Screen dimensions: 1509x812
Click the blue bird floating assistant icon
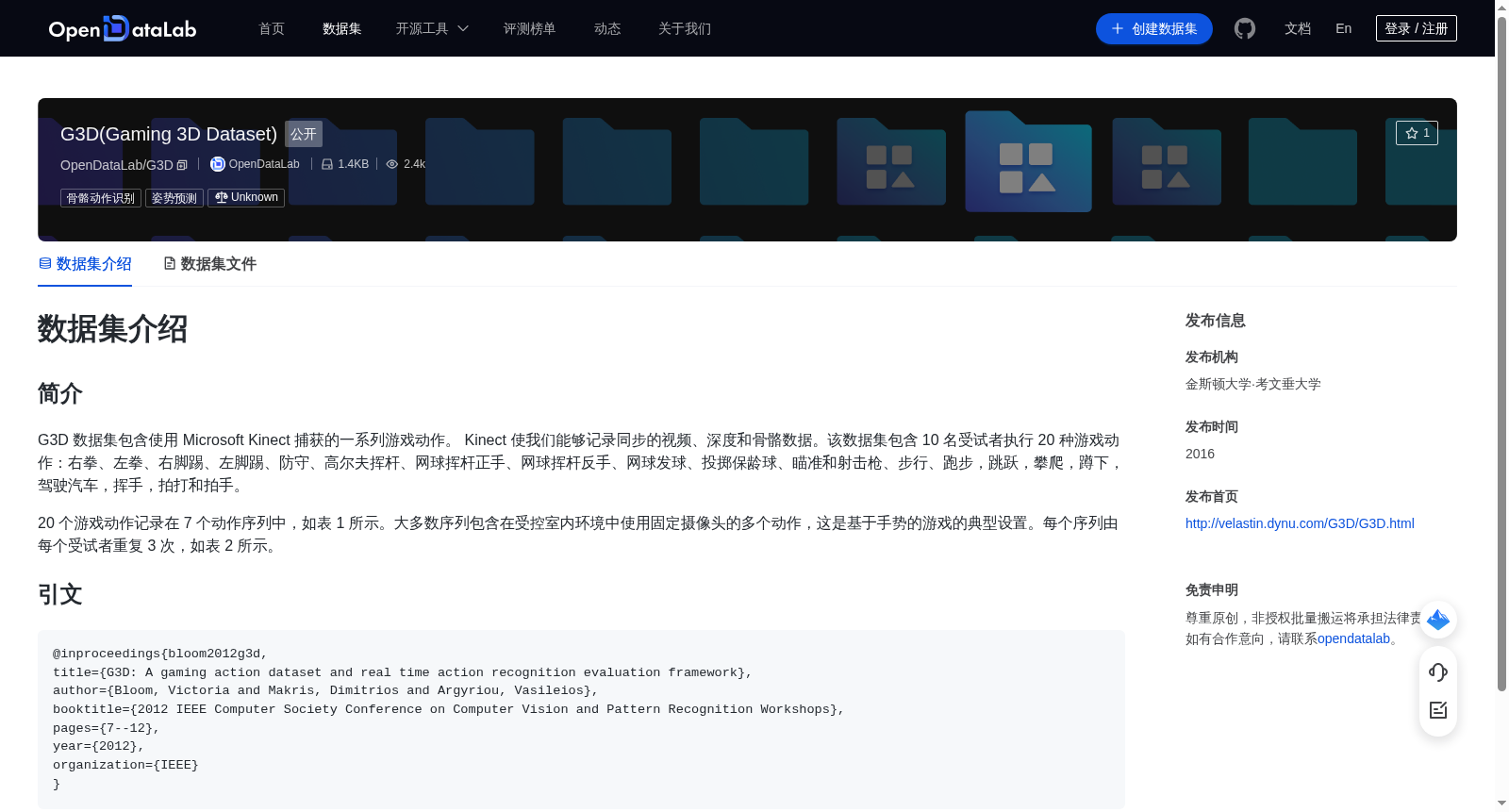pos(1438,620)
